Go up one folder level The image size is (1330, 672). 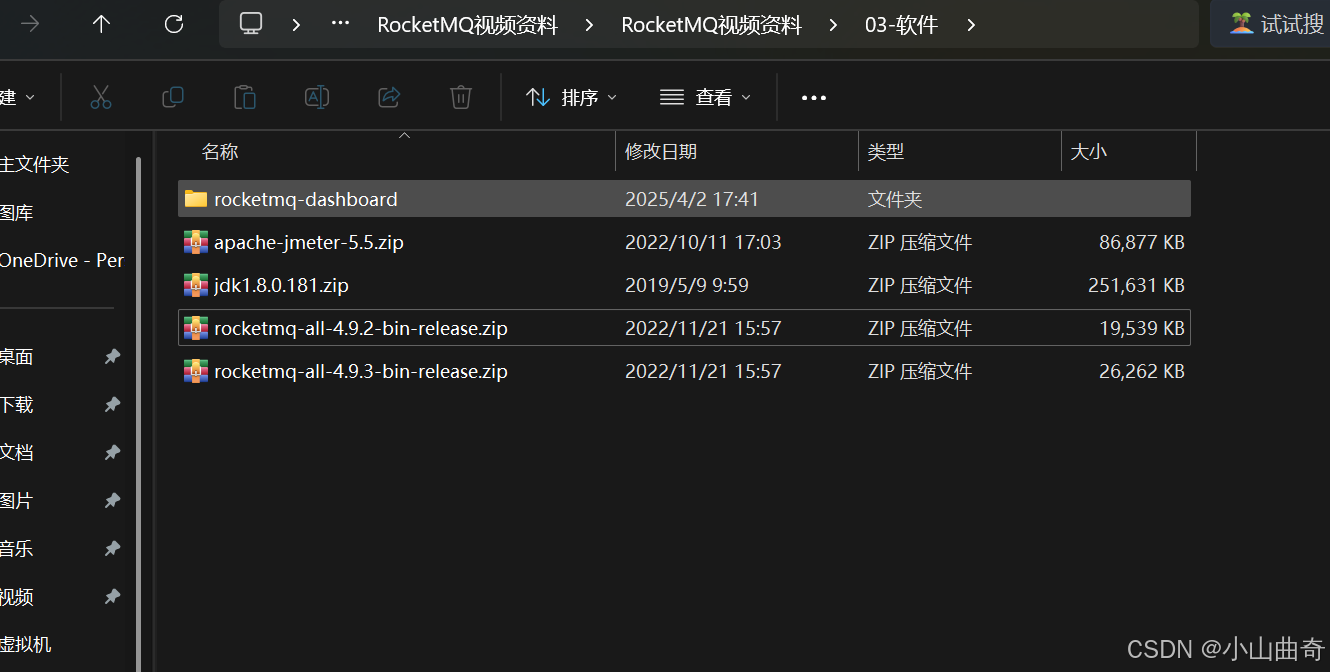pos(101,24)
